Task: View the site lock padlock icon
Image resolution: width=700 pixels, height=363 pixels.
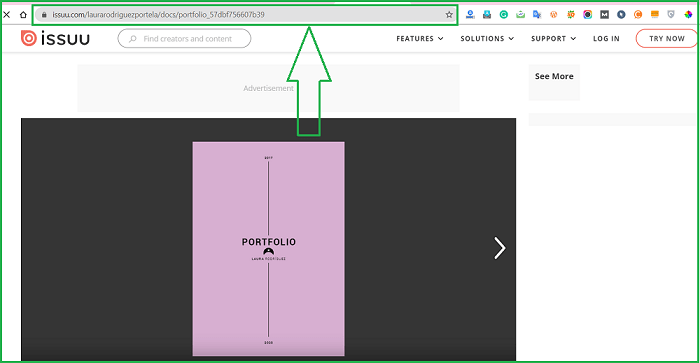Action: (44, 15)
